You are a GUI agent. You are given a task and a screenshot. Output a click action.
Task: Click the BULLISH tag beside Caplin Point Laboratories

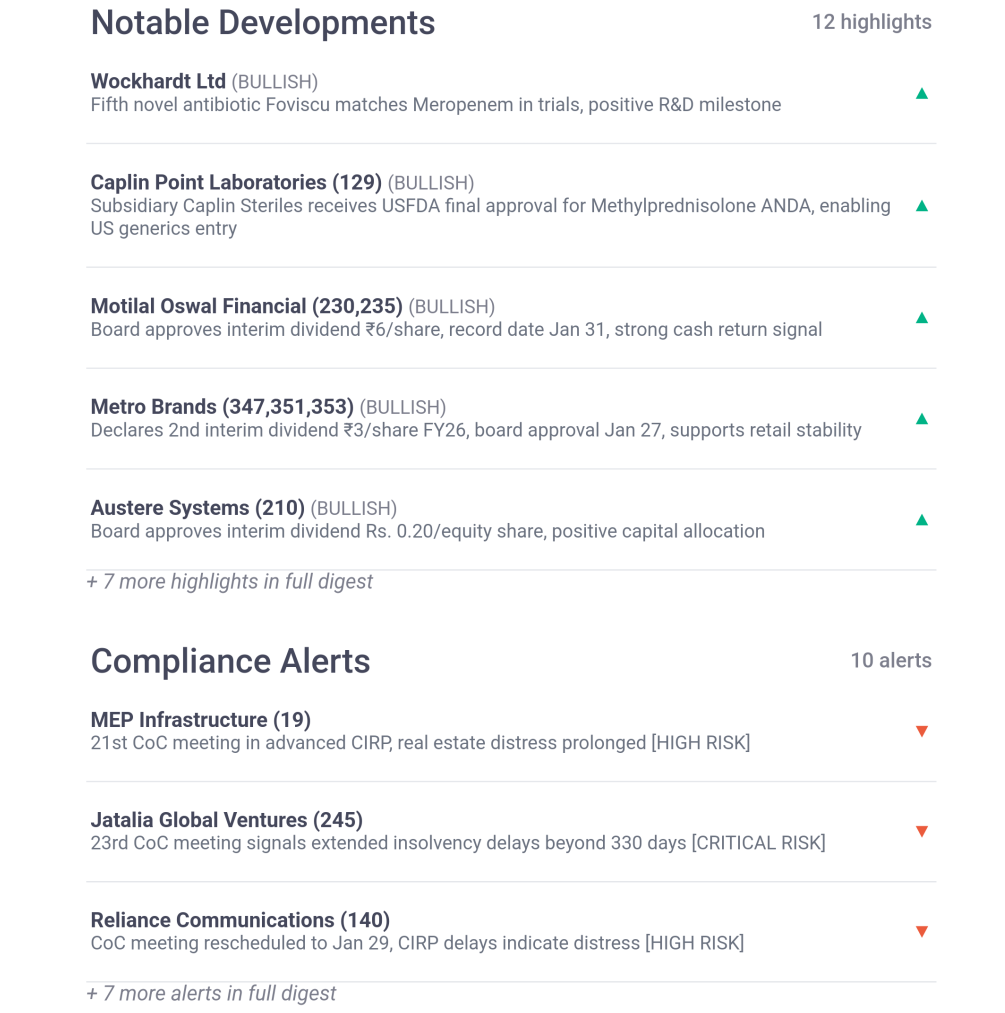[x=431, y=183]
